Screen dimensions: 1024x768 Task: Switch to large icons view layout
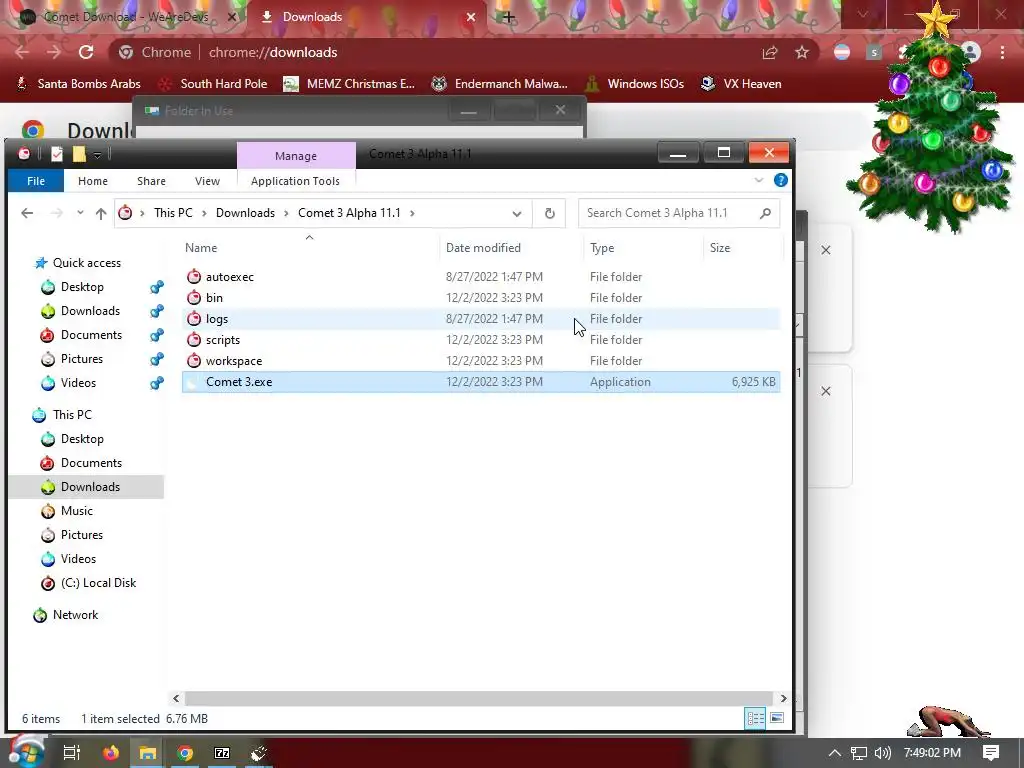point(776,719)
